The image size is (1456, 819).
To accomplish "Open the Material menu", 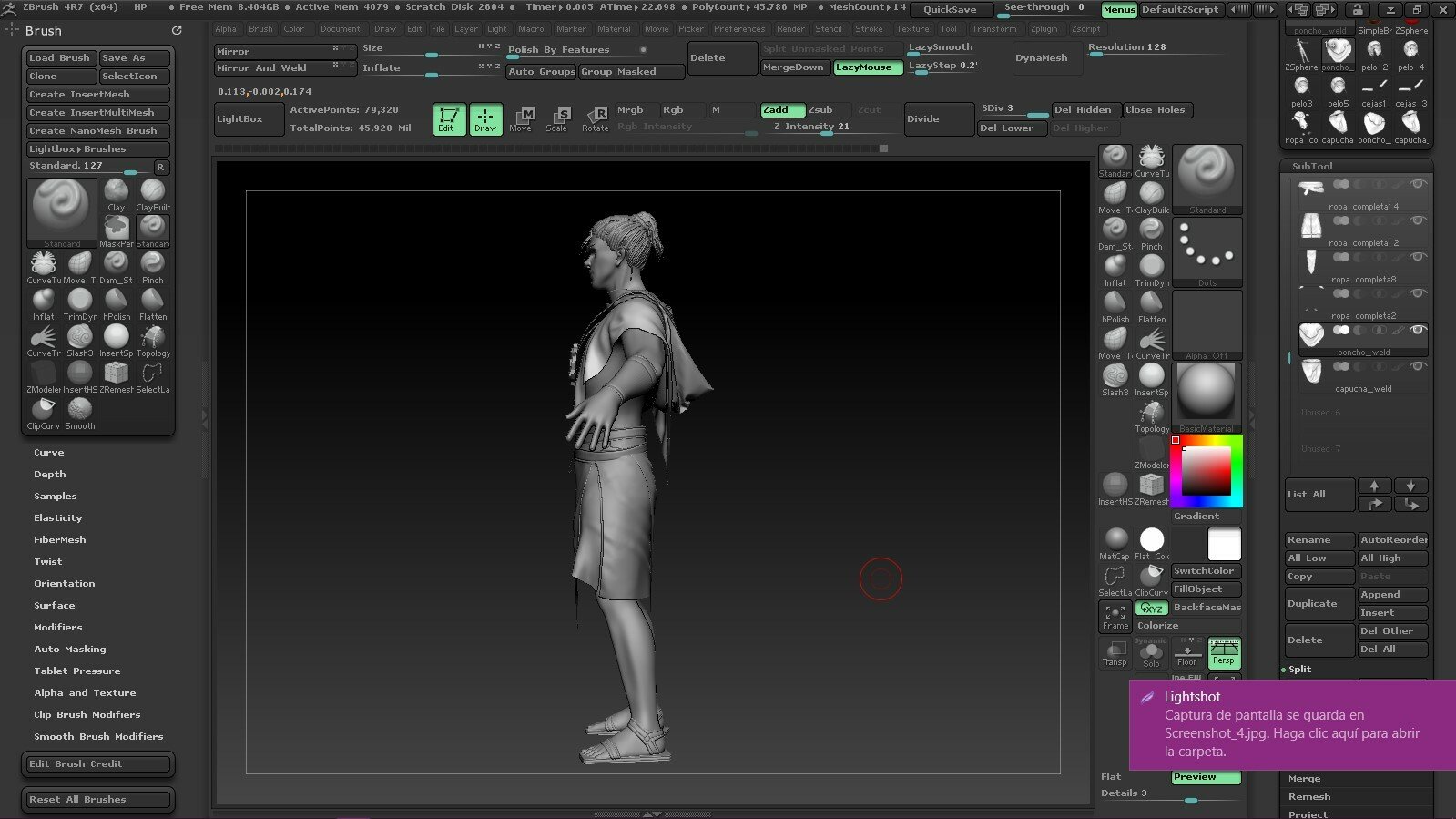I will pos(614,29).
